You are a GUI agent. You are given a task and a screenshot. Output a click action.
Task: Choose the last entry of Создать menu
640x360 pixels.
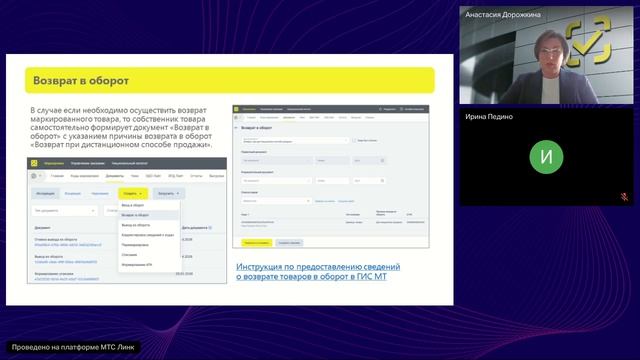coord(137,265)
